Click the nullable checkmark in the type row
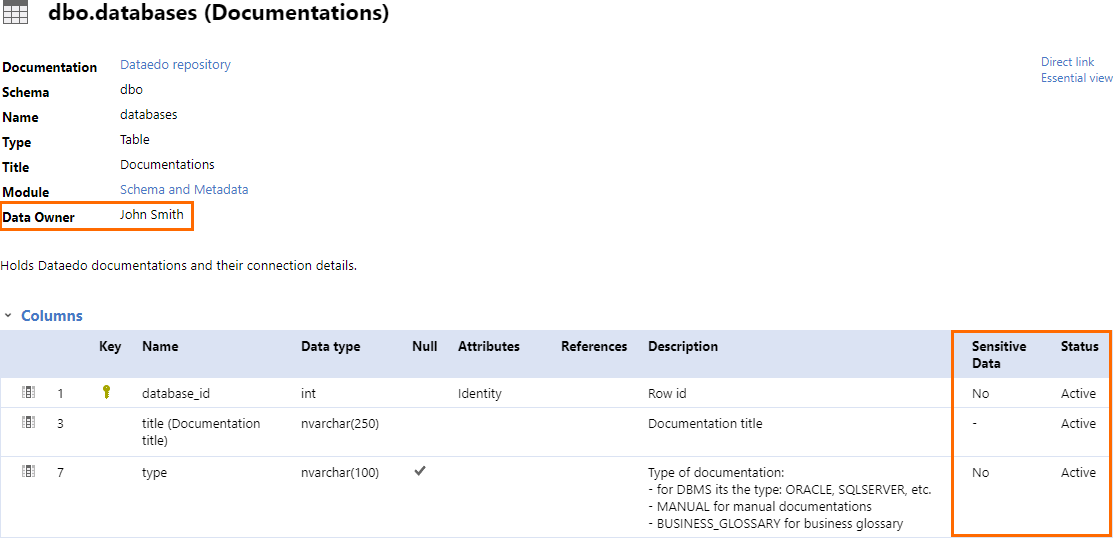This screenshot has height=538, width=1113. tap(420, 471)
